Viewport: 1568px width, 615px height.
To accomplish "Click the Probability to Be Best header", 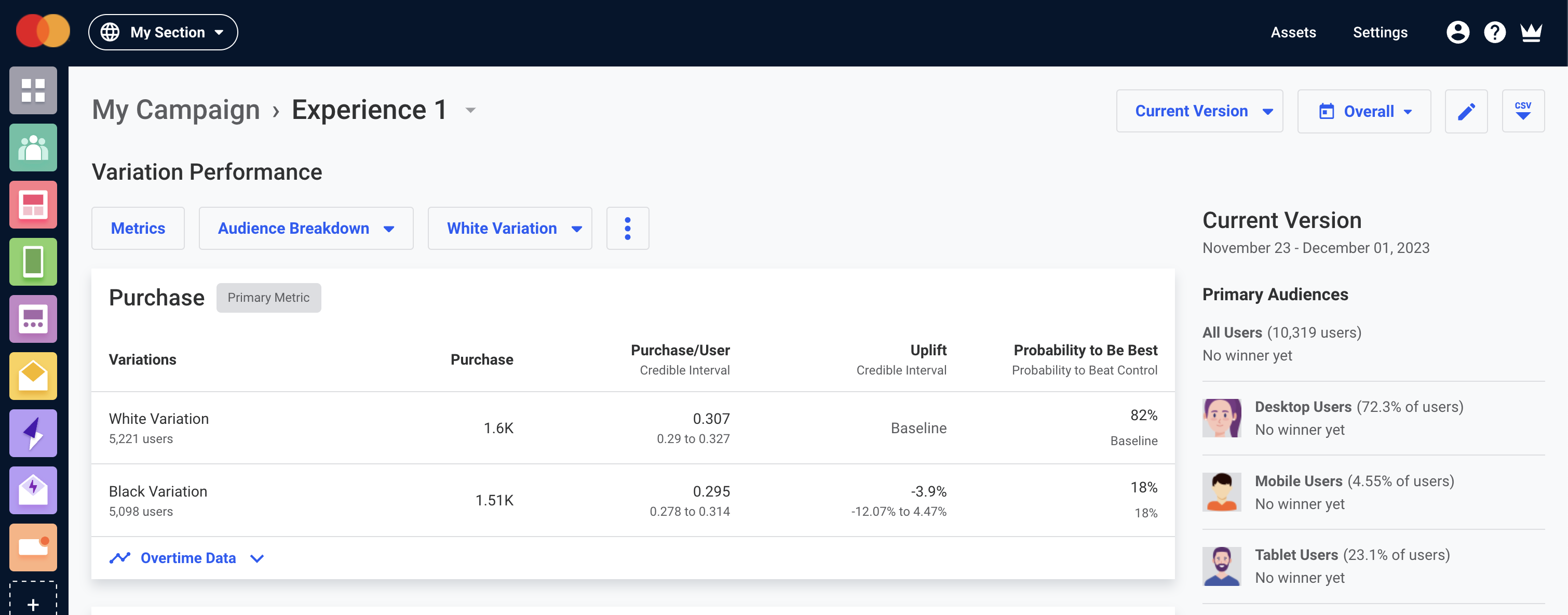I will (x=1085, y=350).
